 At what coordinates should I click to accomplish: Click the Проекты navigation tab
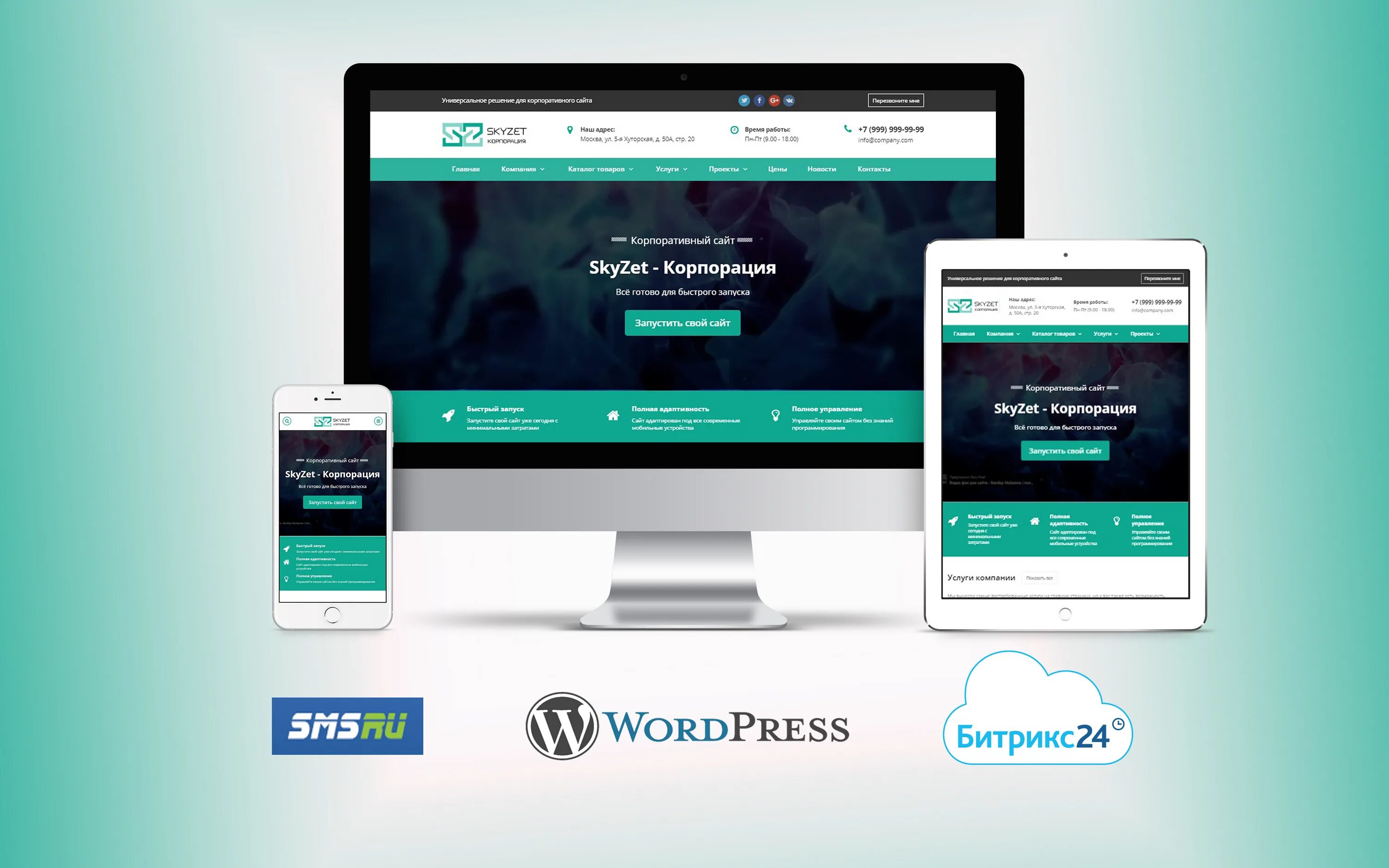[x=722, y=168]
